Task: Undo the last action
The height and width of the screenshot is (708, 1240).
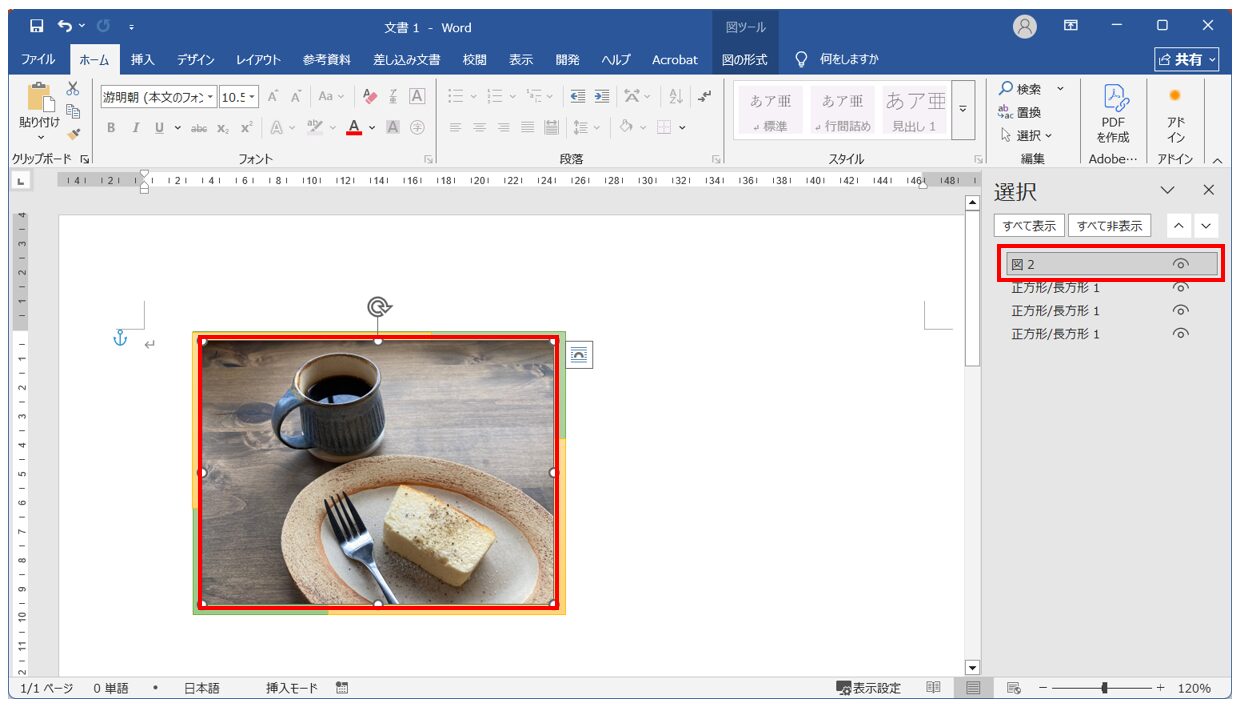Action: pos(65,27)
